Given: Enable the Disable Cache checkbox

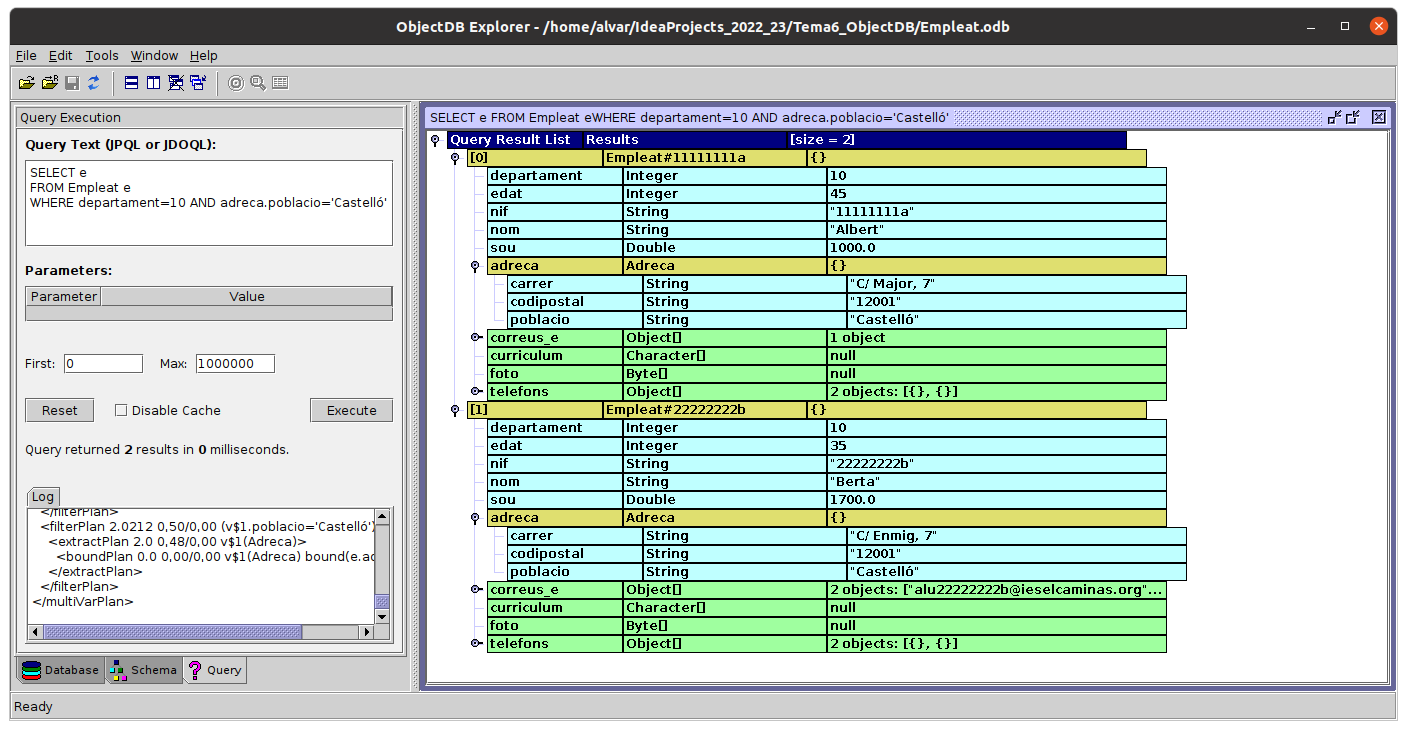Looking at the screenshot, I should click(121, 410).
